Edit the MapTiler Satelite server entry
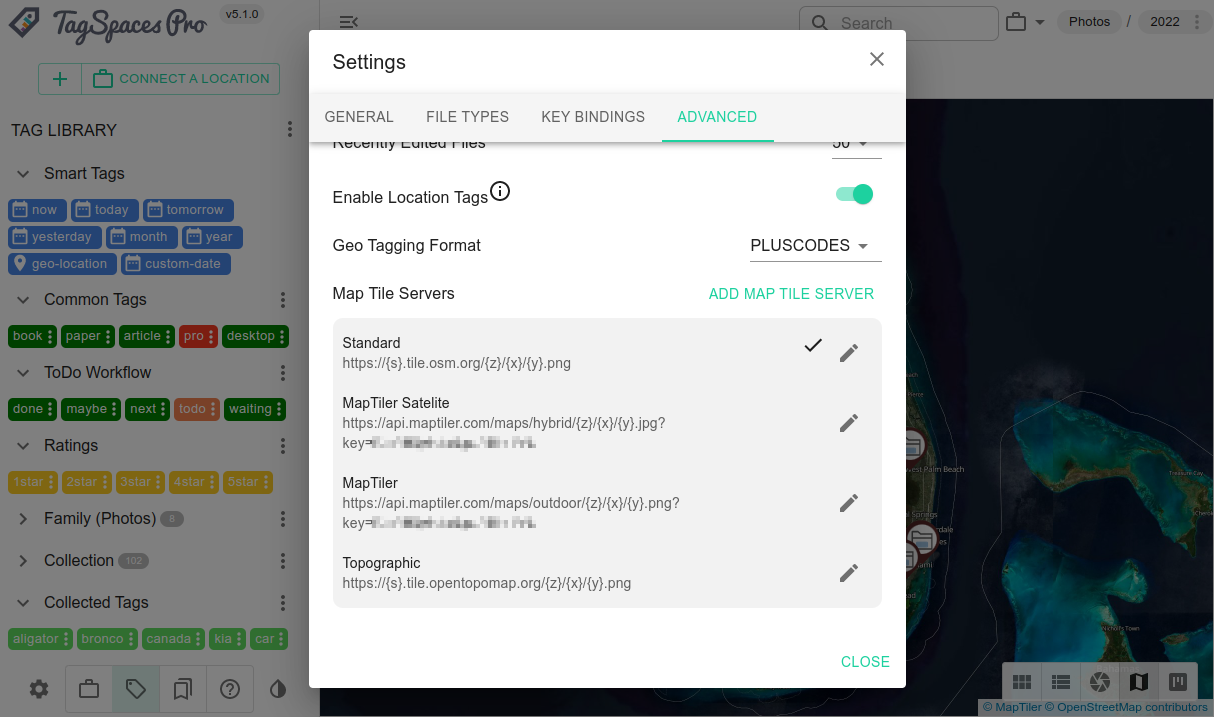This screenshot has height=717, width=1214. point(849,423)
